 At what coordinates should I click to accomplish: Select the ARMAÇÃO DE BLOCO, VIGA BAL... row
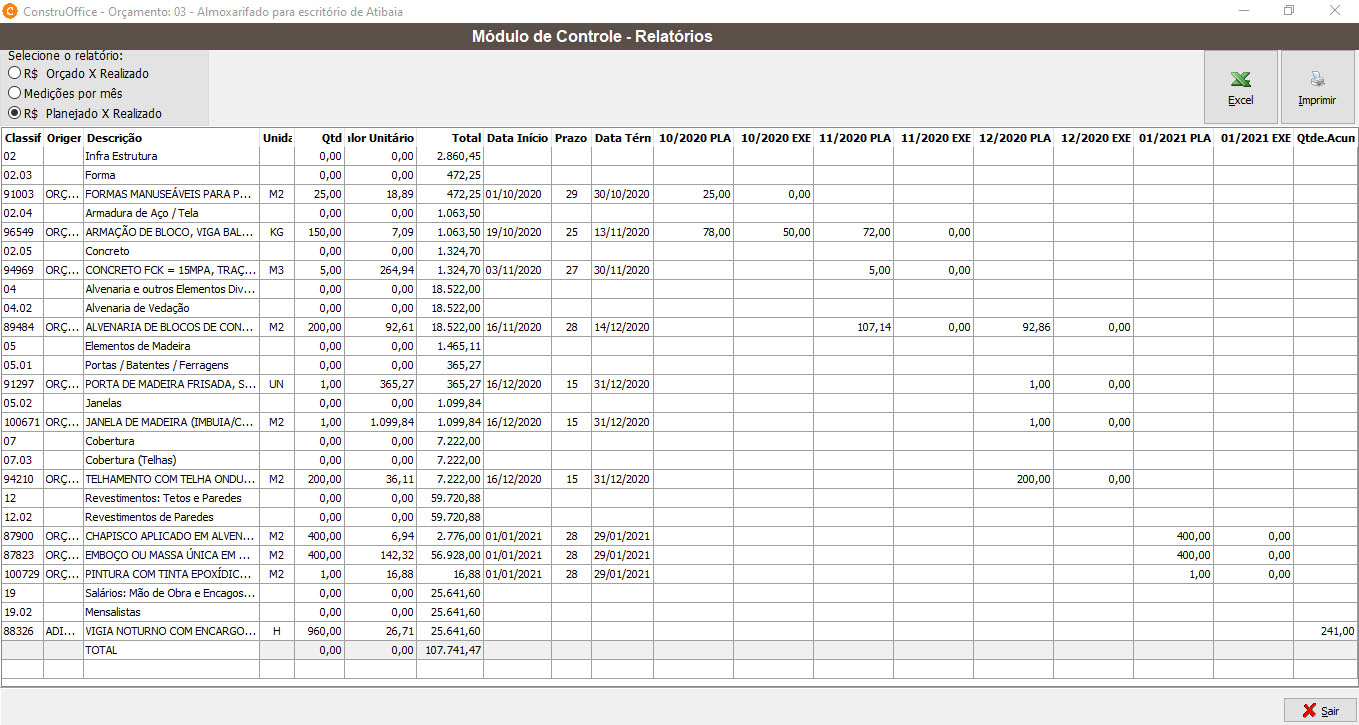679,232
